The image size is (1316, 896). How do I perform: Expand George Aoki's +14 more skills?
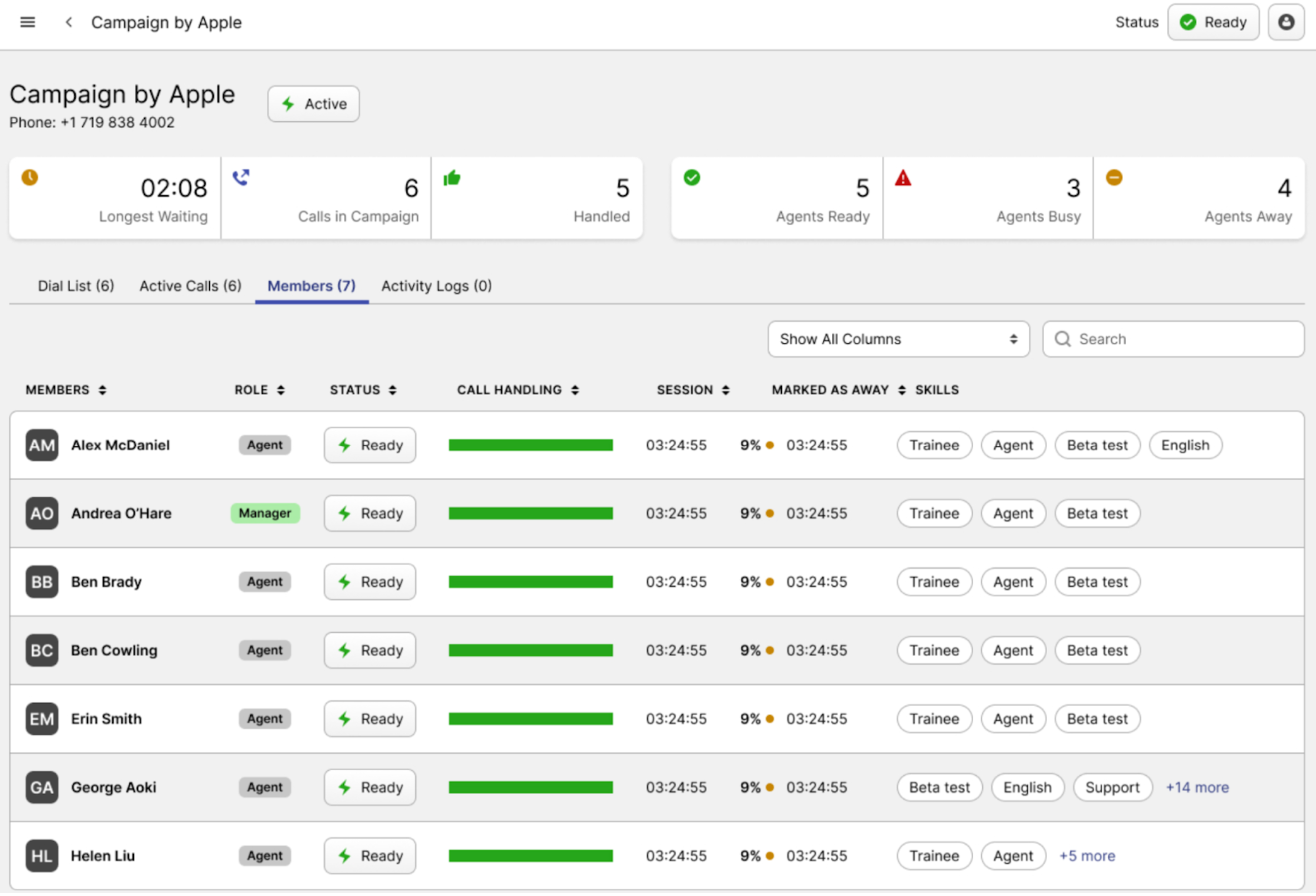(1197, 788)
